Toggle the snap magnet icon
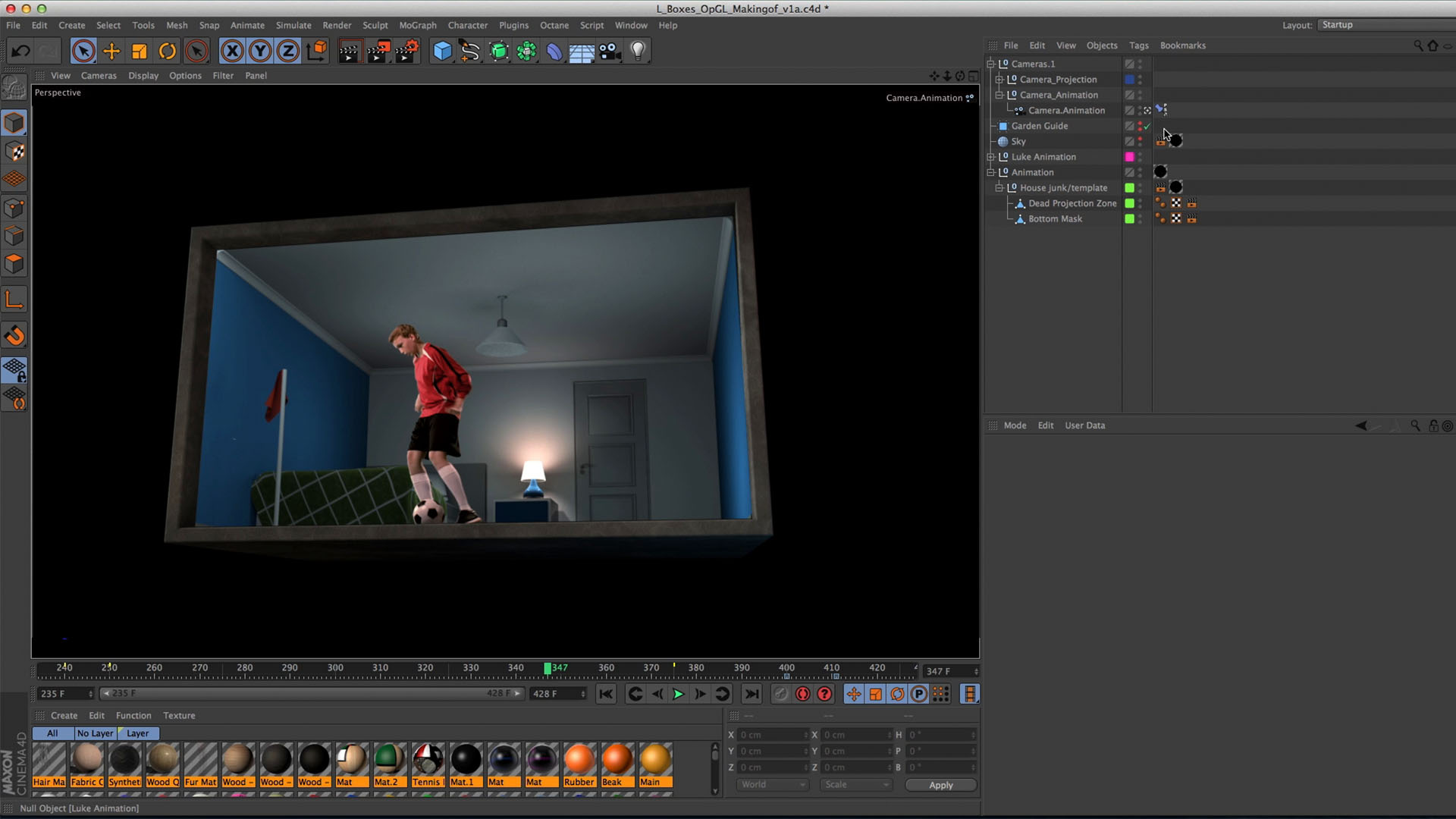Image resolution: width=1456 pixels, height=819 pixels. pos(14,336)
